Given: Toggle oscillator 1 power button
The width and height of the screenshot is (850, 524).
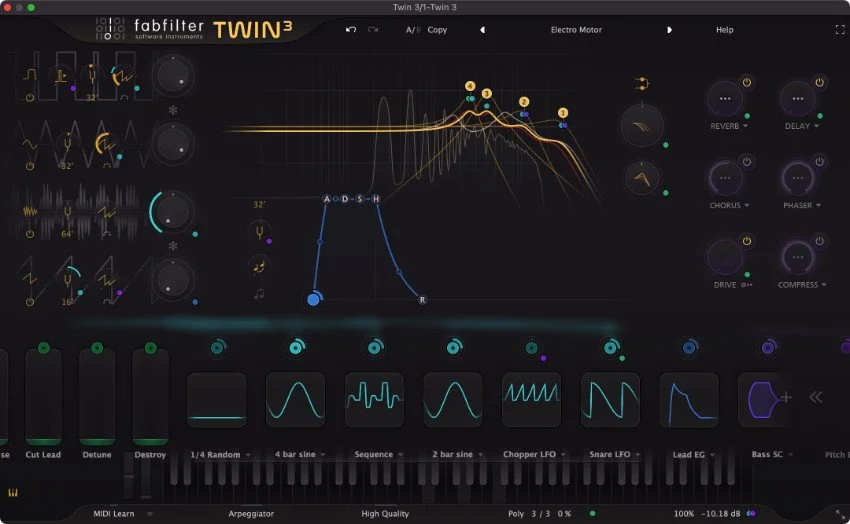Looking at the screenshot, I should [30, 98].
